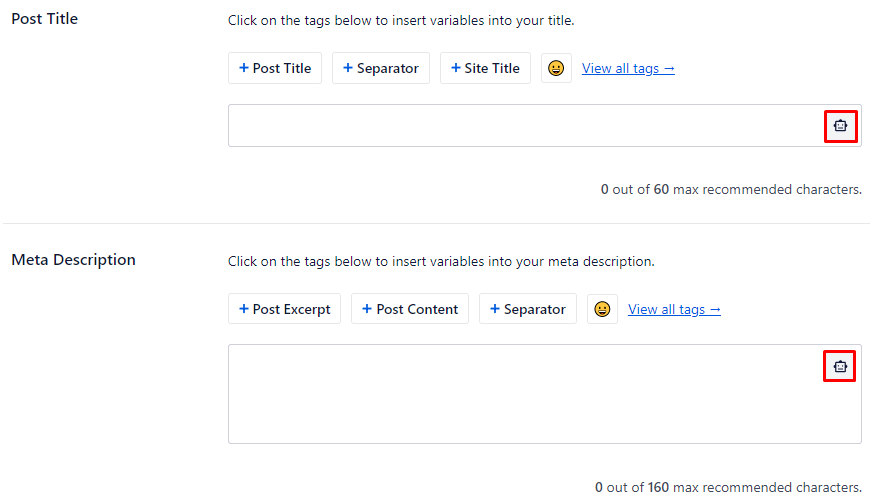Insert the Site Title tag
This screenshot has width=887, height=503.
point(485,68)
